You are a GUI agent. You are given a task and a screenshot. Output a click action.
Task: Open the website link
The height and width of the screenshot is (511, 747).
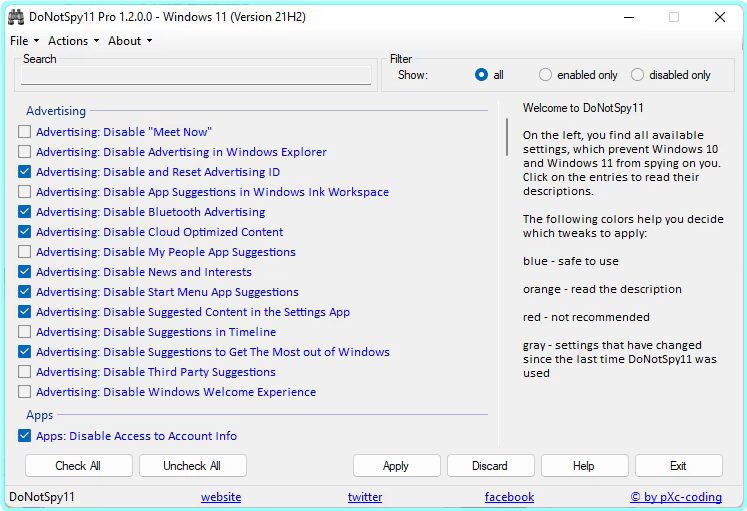tap(221, 497)
